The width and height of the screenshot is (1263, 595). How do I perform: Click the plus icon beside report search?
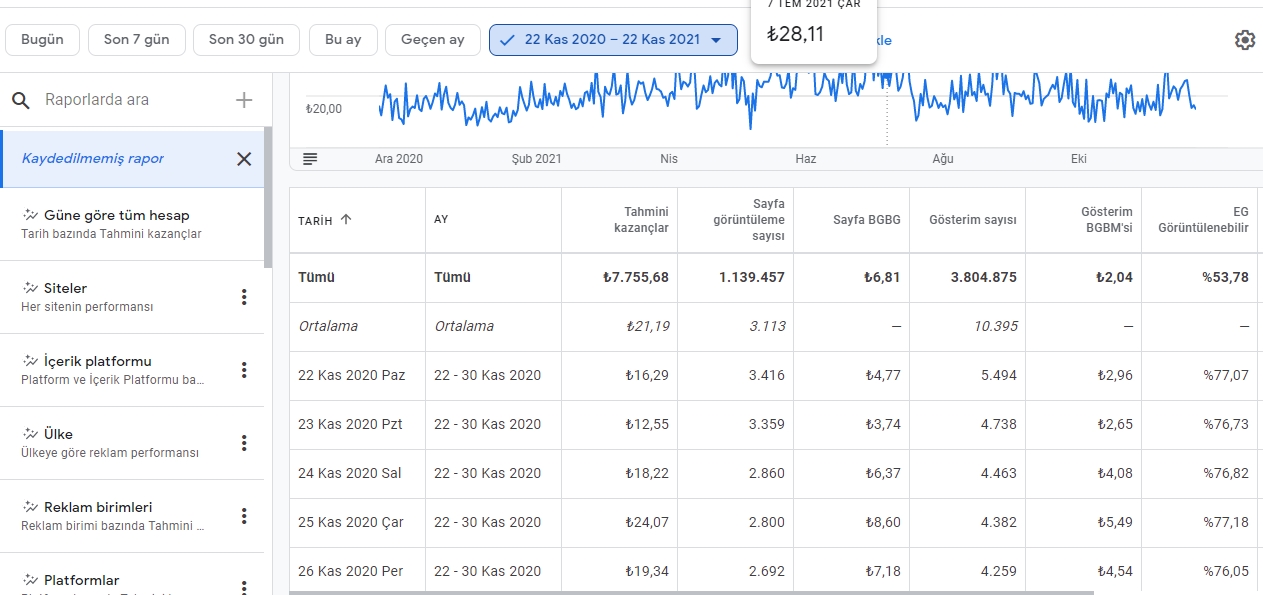click(x=244, y=100)
